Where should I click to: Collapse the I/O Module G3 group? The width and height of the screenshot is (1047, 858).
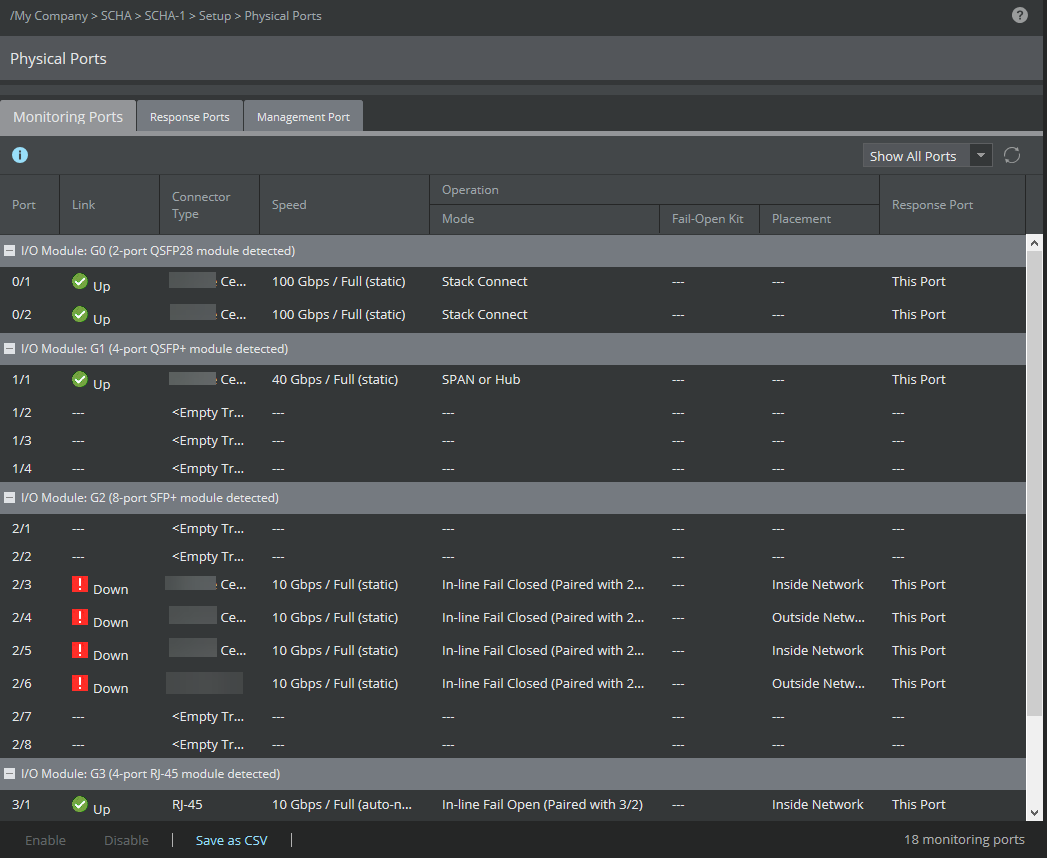[9, 773]
